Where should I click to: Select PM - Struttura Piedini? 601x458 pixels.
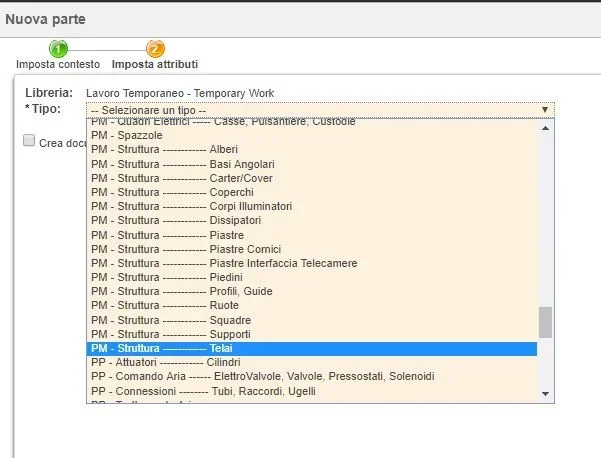click(312, 277)
